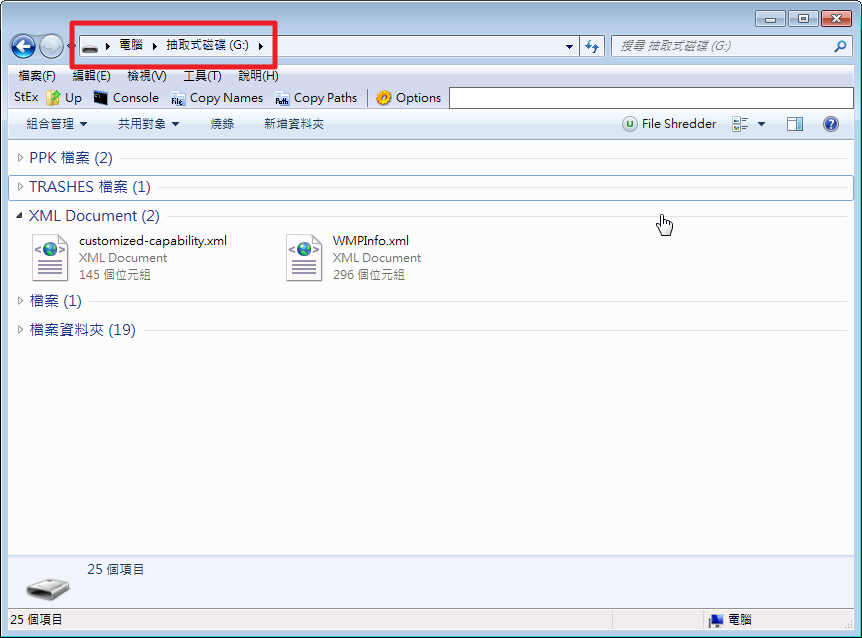This screenshot has width=862, height=638.
Task: Expand the 檔案資料夾 (19) group
Action: 20,329
